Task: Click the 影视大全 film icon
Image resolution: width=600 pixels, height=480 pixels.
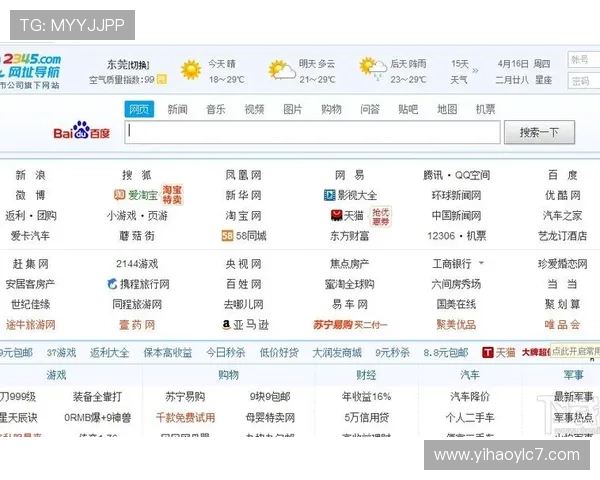Action: pos(329,195)
